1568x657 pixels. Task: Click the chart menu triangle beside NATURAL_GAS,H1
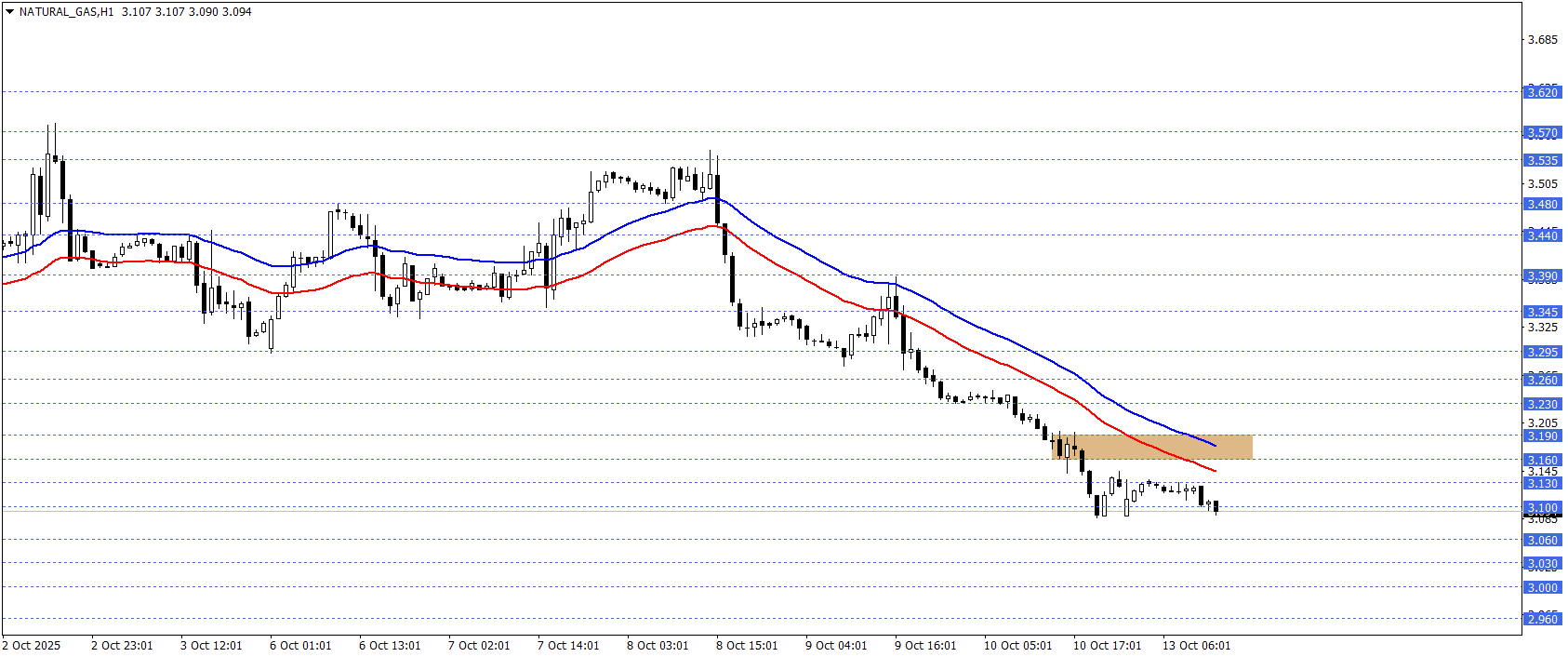pos(9,12)
